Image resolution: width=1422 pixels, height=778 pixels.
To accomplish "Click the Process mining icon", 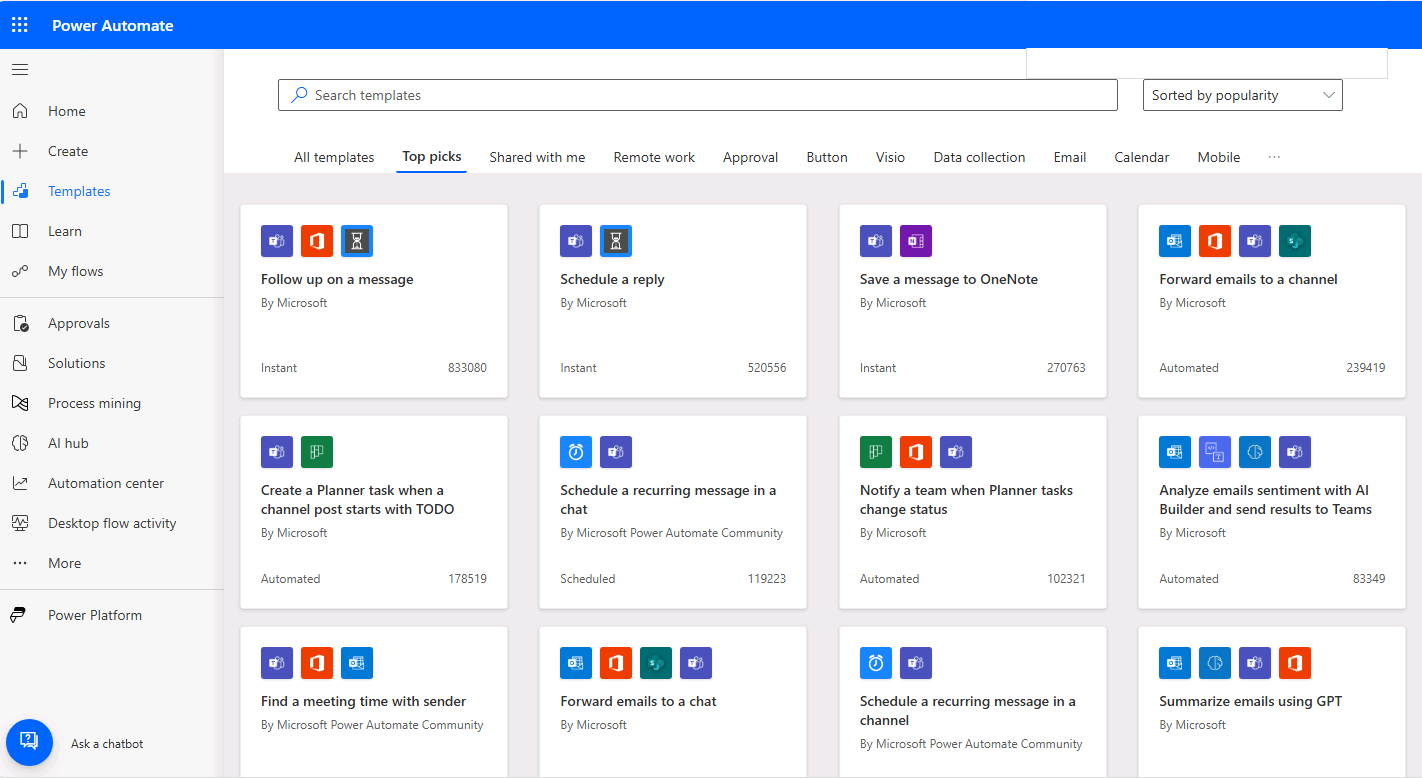I will pyautogui.click(x=20, y=403).
